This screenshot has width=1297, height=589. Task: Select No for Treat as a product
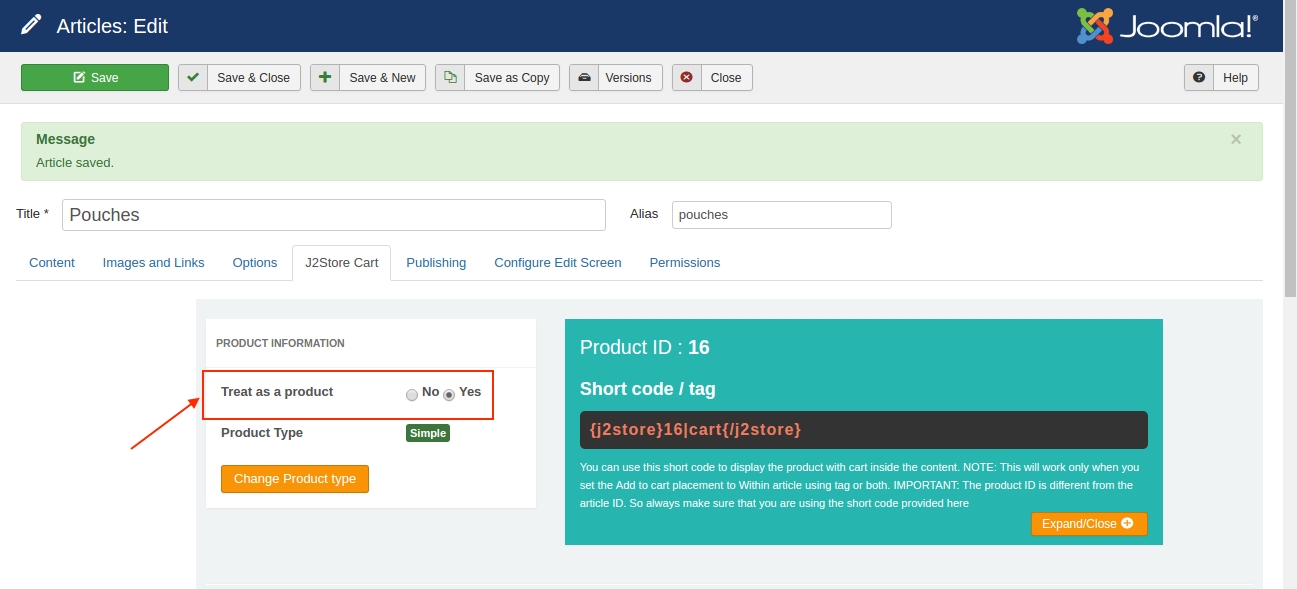[412, 394]
